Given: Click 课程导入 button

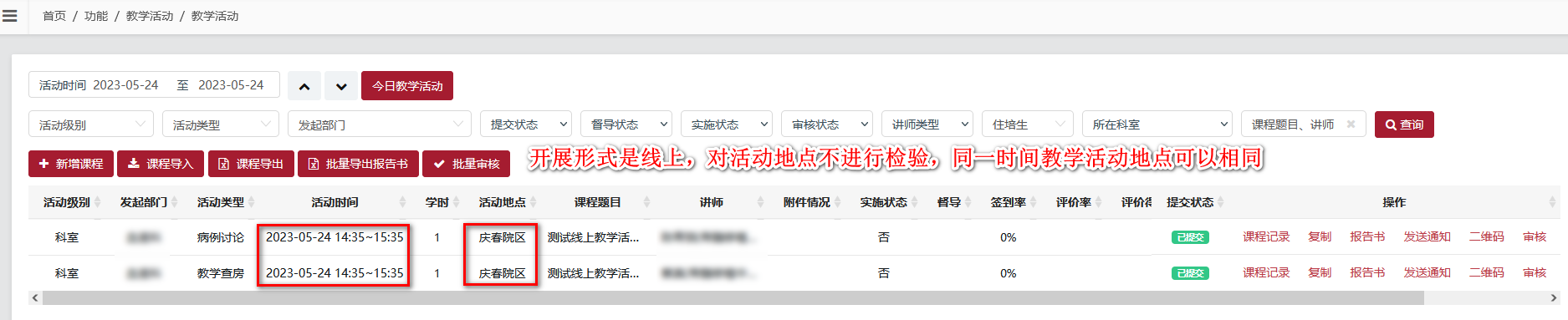Looking at the screenshot, I should click(161, 164).
